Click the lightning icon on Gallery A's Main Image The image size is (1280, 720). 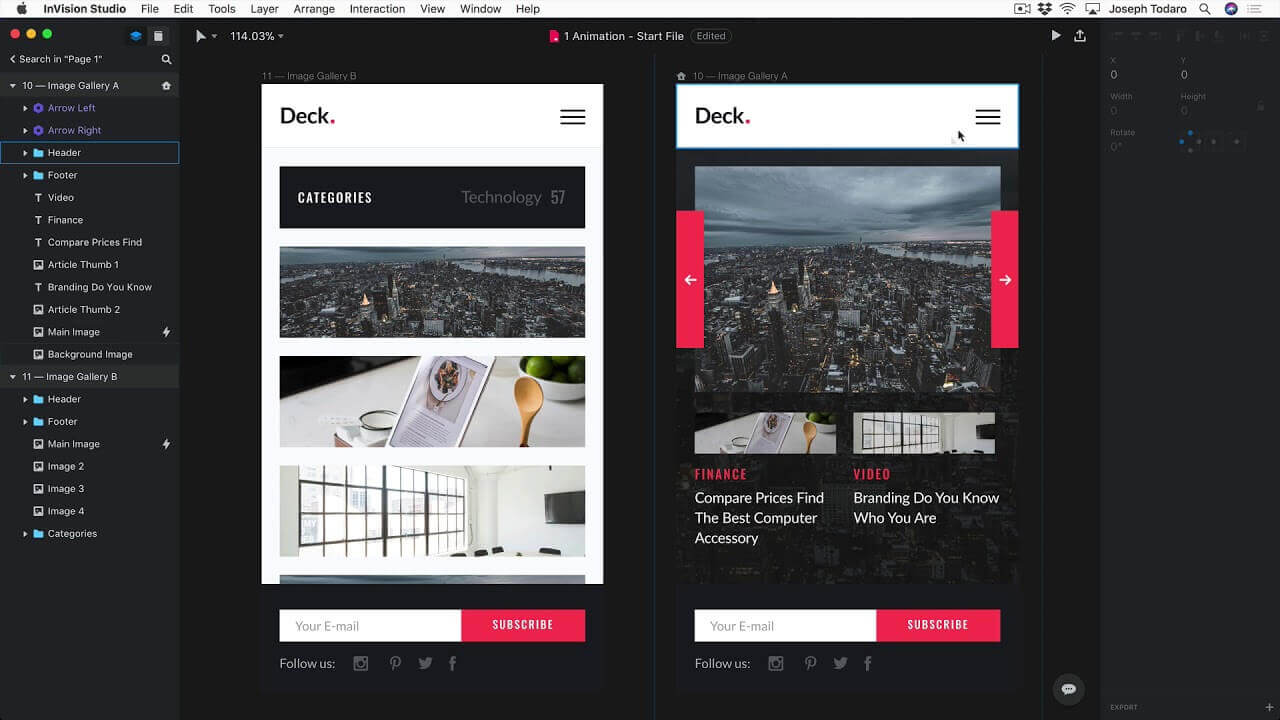pos(166,332)
